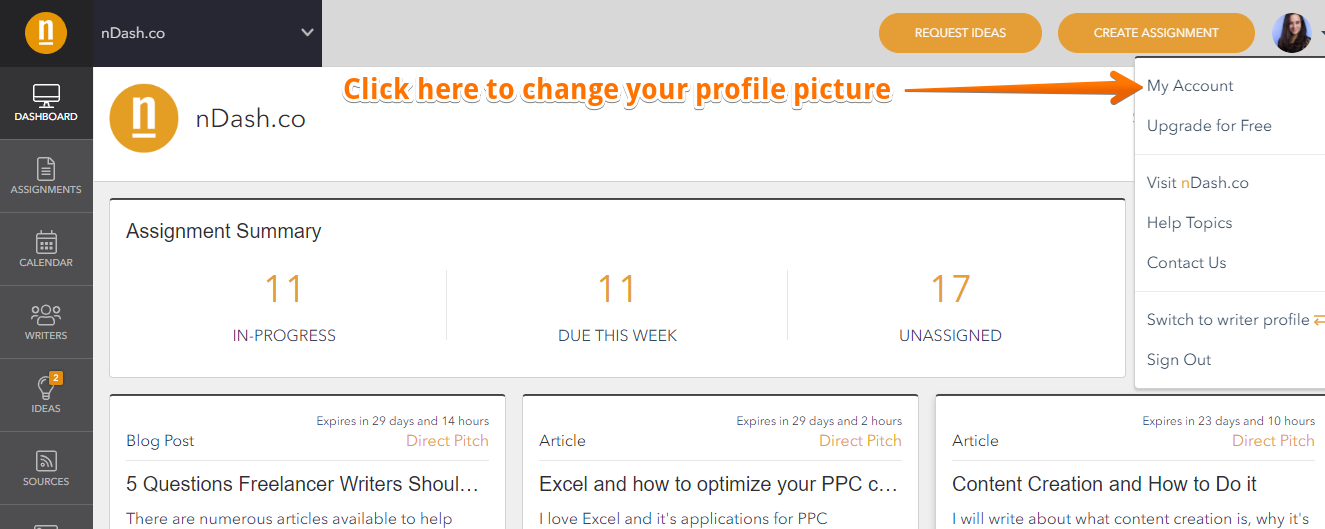Click the large nDash.co company logo
Viewport: 1325px width, 529px height.
tap(144, 119)
